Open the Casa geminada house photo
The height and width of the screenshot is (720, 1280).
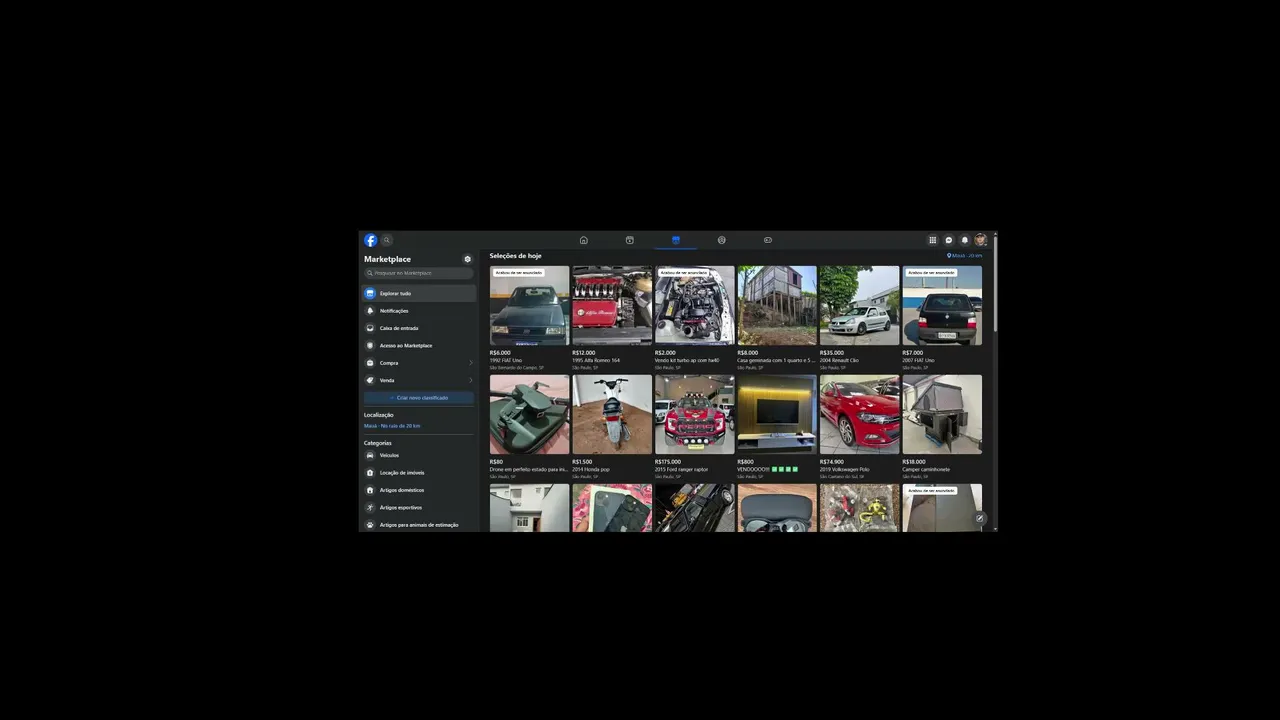point(777,305)
